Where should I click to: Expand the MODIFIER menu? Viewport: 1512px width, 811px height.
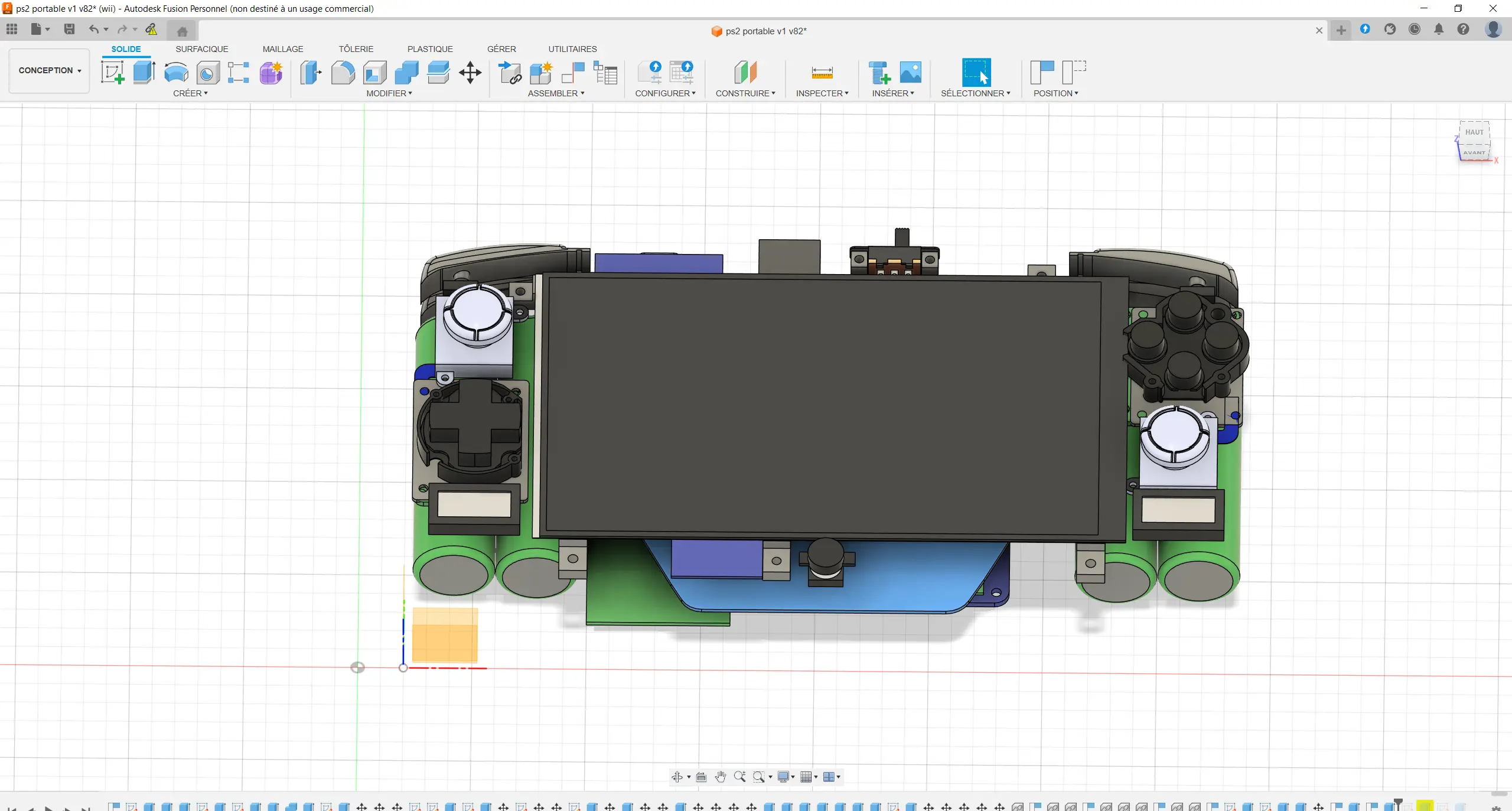point(389,93)
